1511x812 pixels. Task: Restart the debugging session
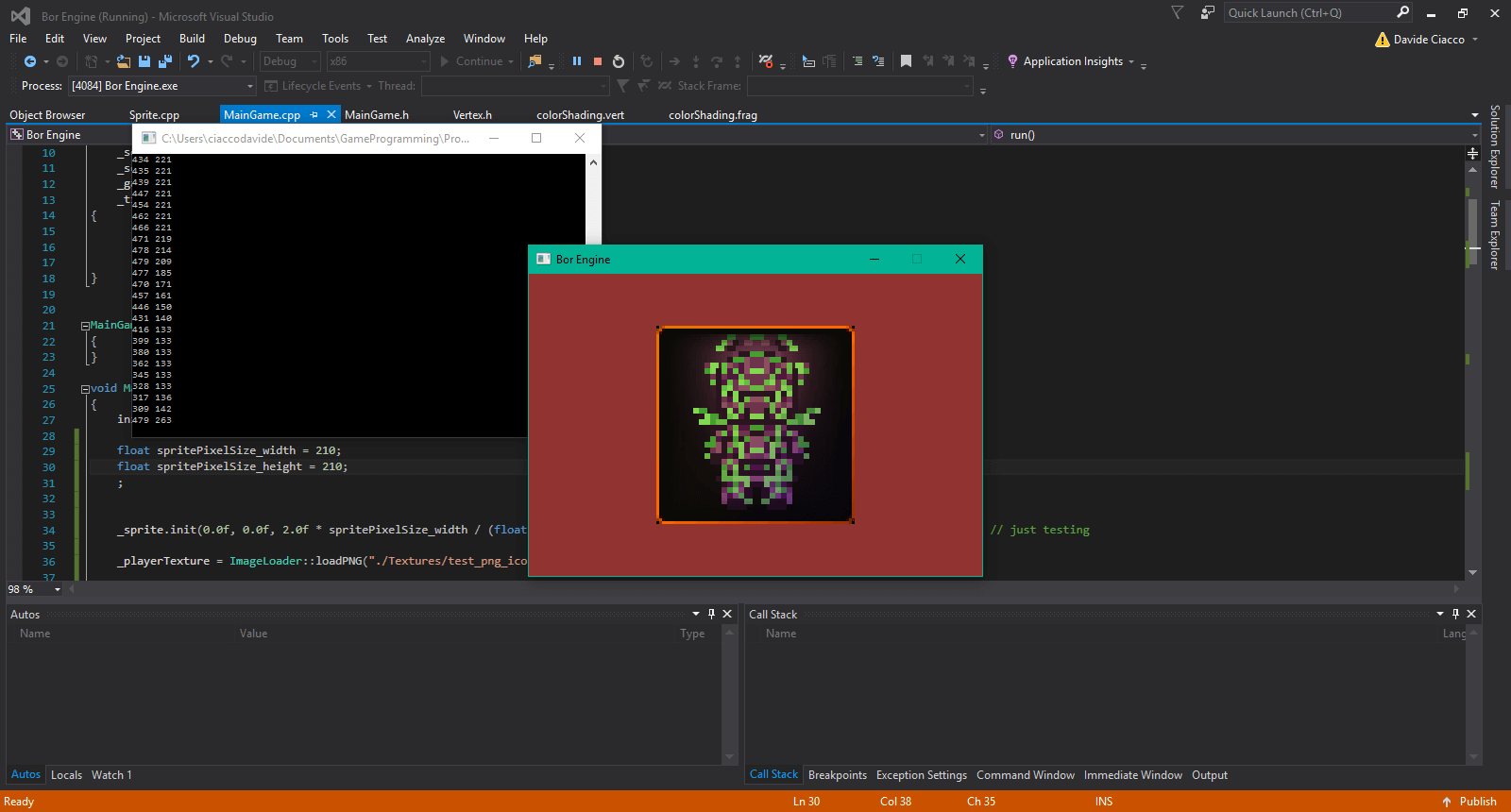click(x=619, y=61)
